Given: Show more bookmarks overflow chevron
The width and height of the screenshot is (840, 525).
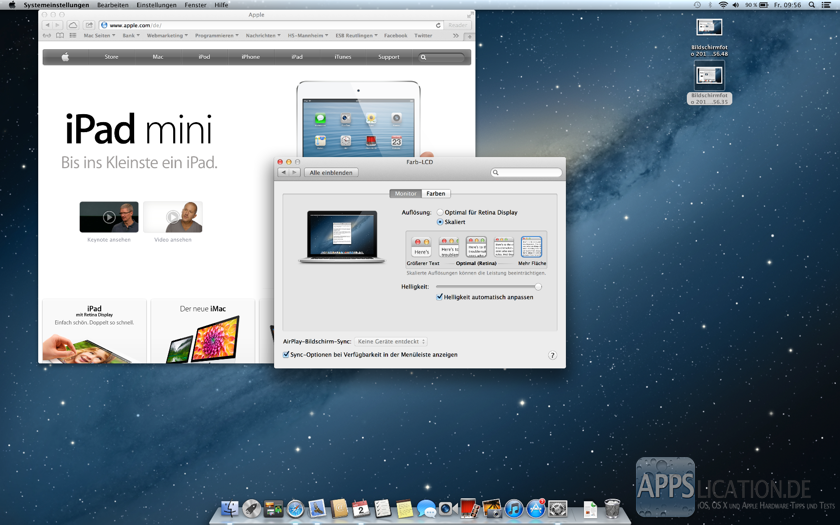Looking at the screenshot, I should click(x=456, y=35).
